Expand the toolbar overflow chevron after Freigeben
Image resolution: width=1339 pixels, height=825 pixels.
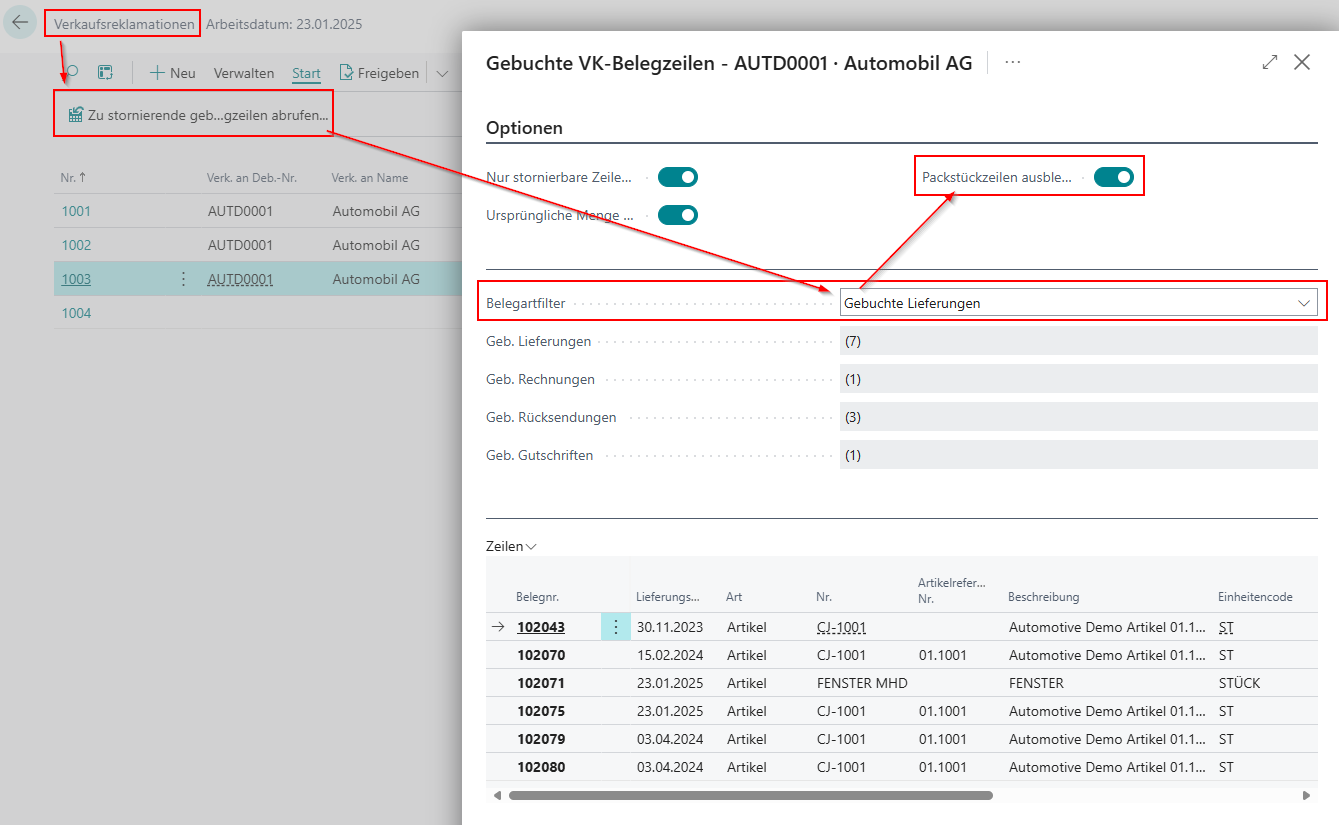click(442, 73)
